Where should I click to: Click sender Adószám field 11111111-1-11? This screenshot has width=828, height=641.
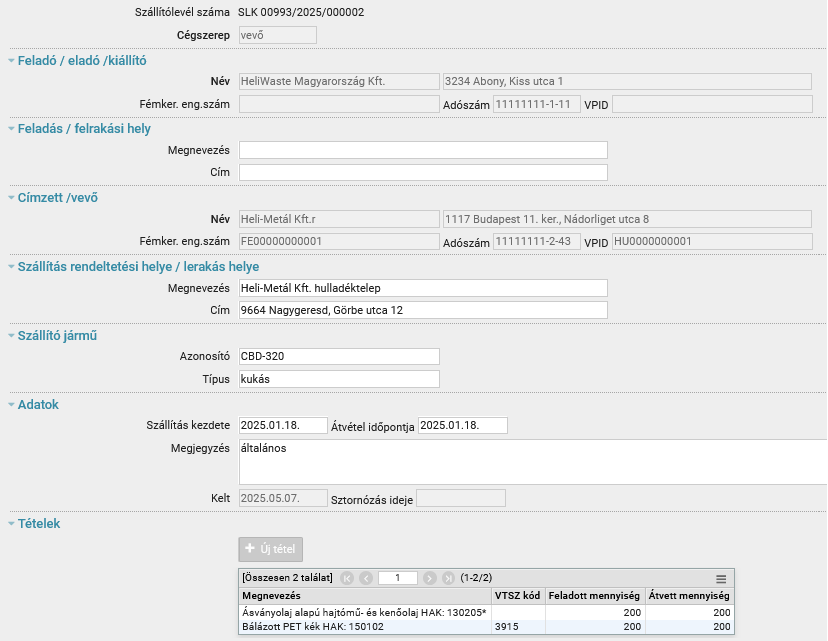pyautogui.click(x=537, y=104)
